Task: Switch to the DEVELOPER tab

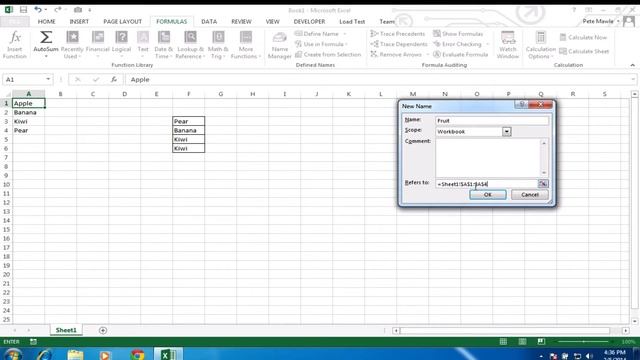Action: 309,21
